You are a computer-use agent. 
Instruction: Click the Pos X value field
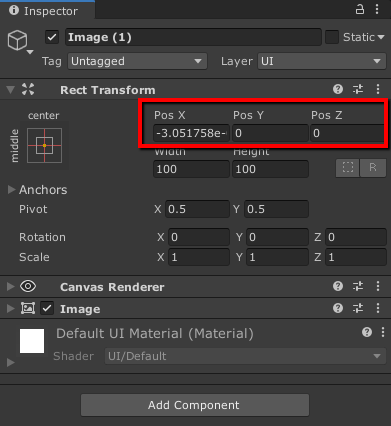(x=191, y=133)
